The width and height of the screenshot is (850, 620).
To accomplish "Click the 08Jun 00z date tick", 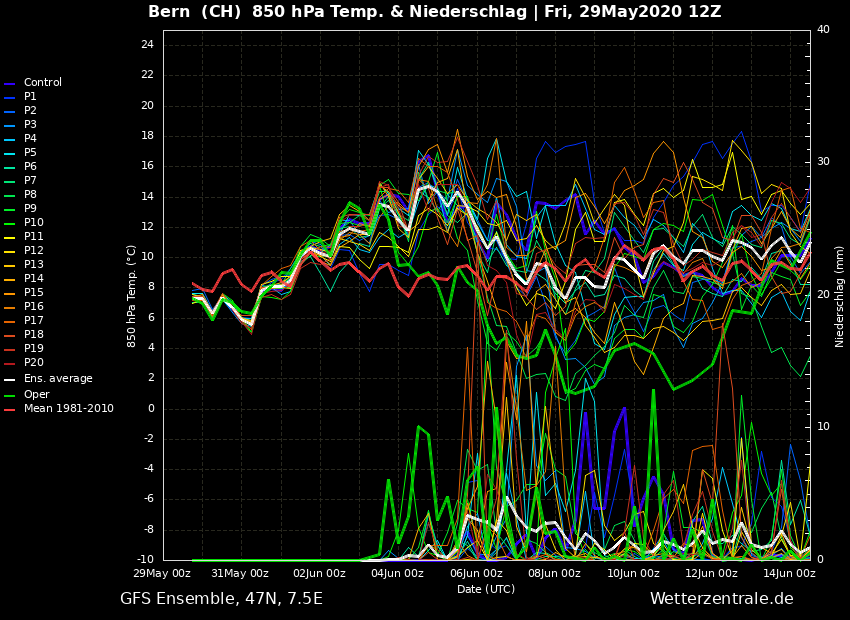I will point(554,574).
